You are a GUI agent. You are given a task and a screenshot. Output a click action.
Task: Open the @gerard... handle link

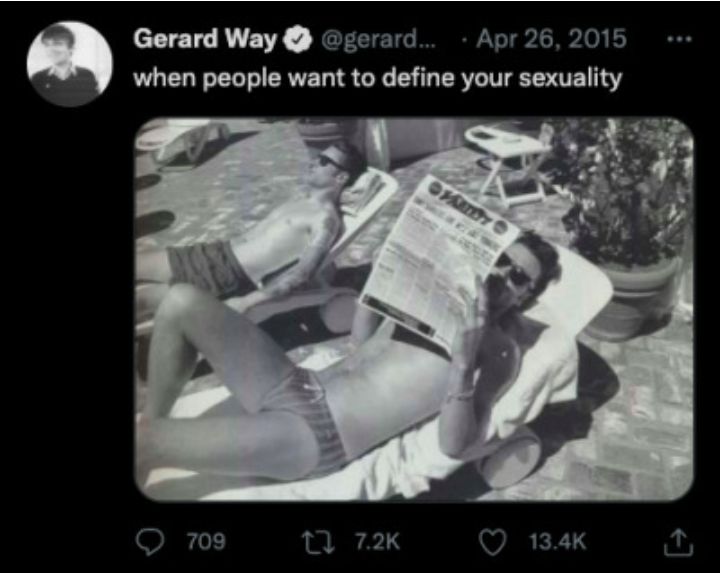[379, 39]
